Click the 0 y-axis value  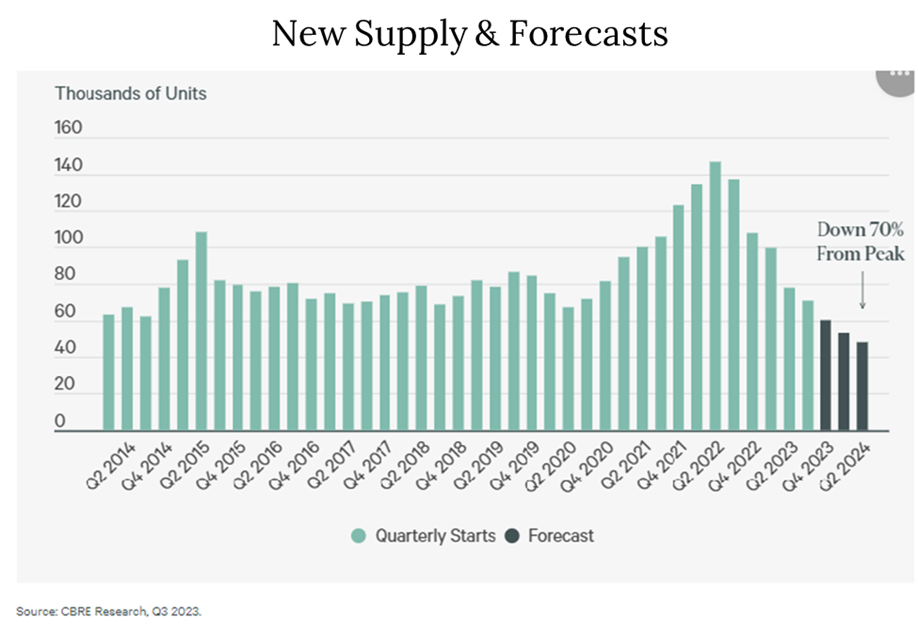[59, 423]
